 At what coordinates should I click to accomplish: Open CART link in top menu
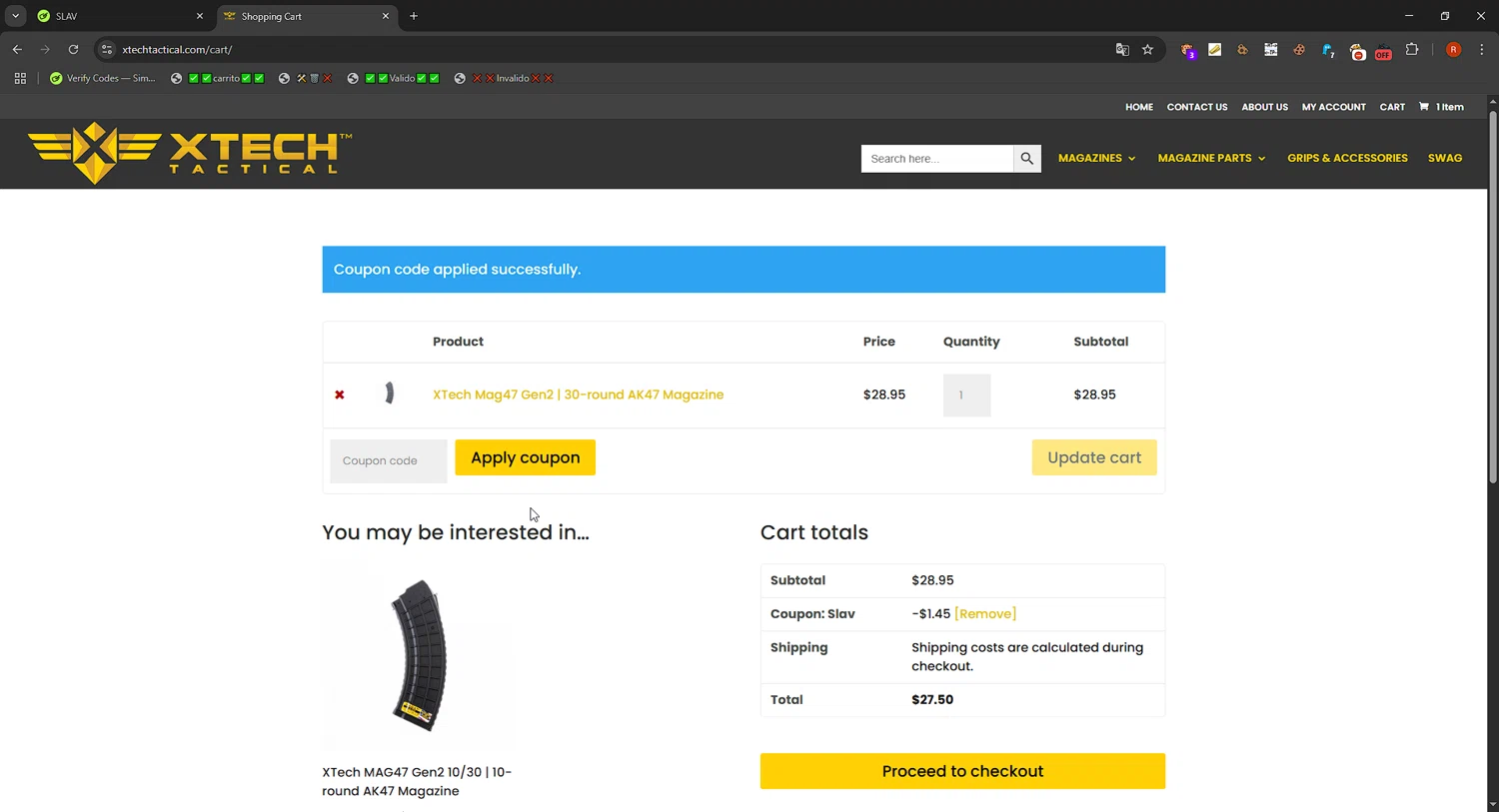coord(1392,107)
